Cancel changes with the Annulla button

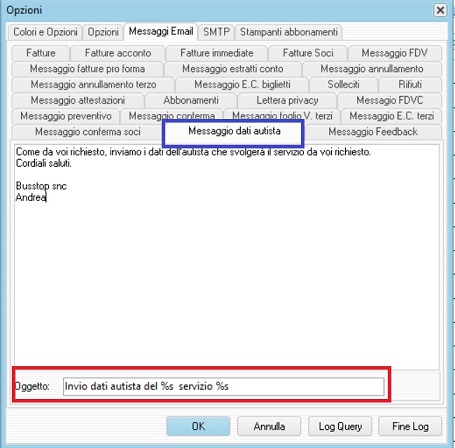coord(269,426)
